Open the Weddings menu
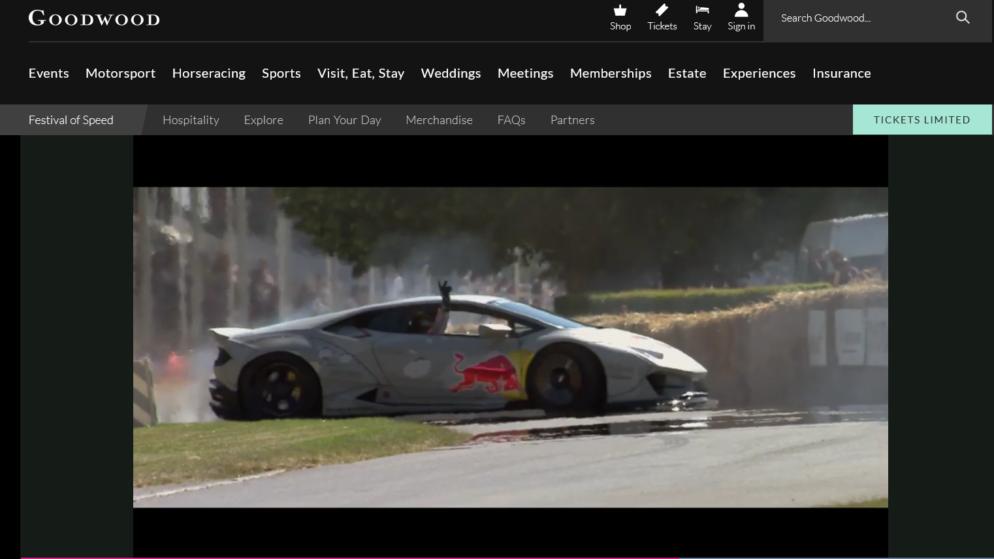Screen dimensions: 994x559 tap(451, 73)
